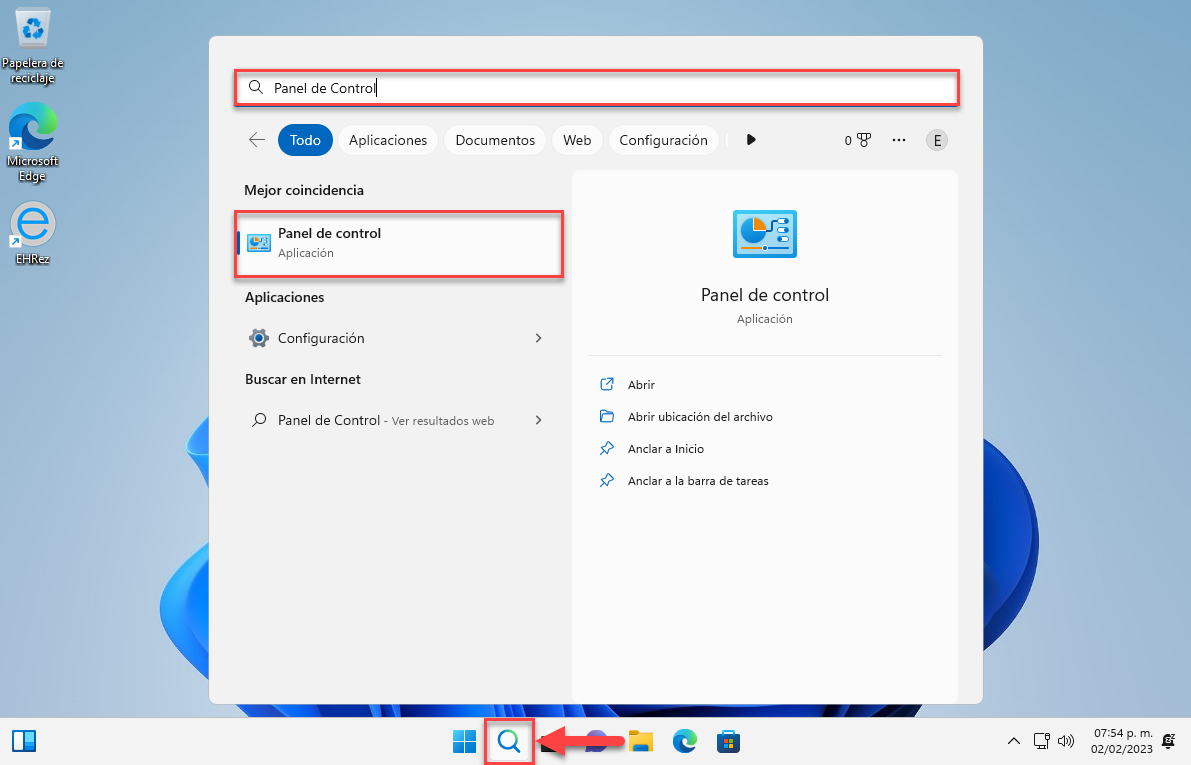Open the notifications bell icon

[1170, 741]
